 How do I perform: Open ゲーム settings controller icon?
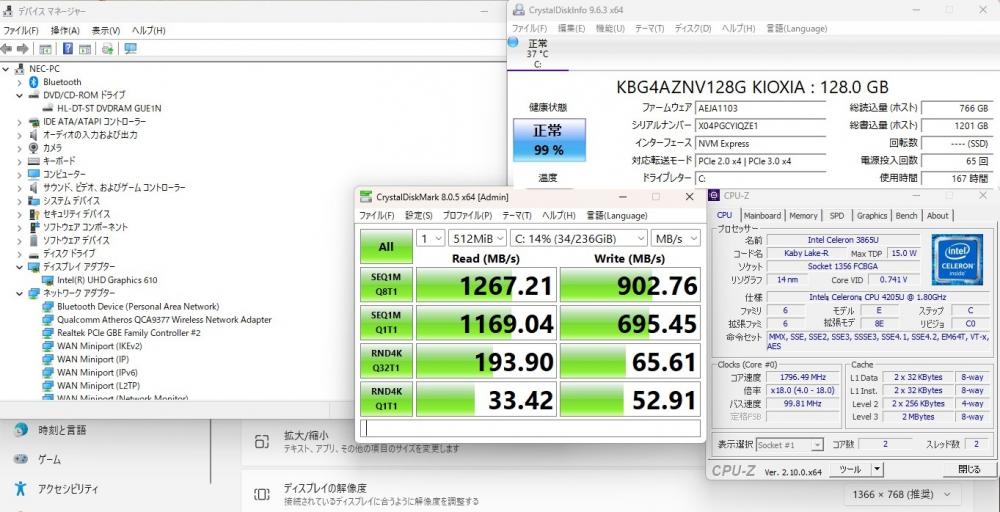point(21,459)
